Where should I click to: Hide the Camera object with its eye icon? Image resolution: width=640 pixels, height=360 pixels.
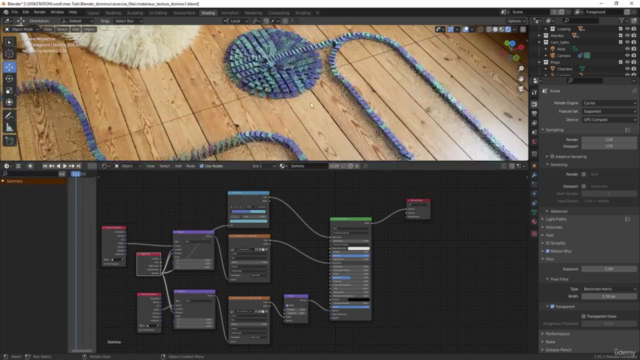click(x=627, y=56)
